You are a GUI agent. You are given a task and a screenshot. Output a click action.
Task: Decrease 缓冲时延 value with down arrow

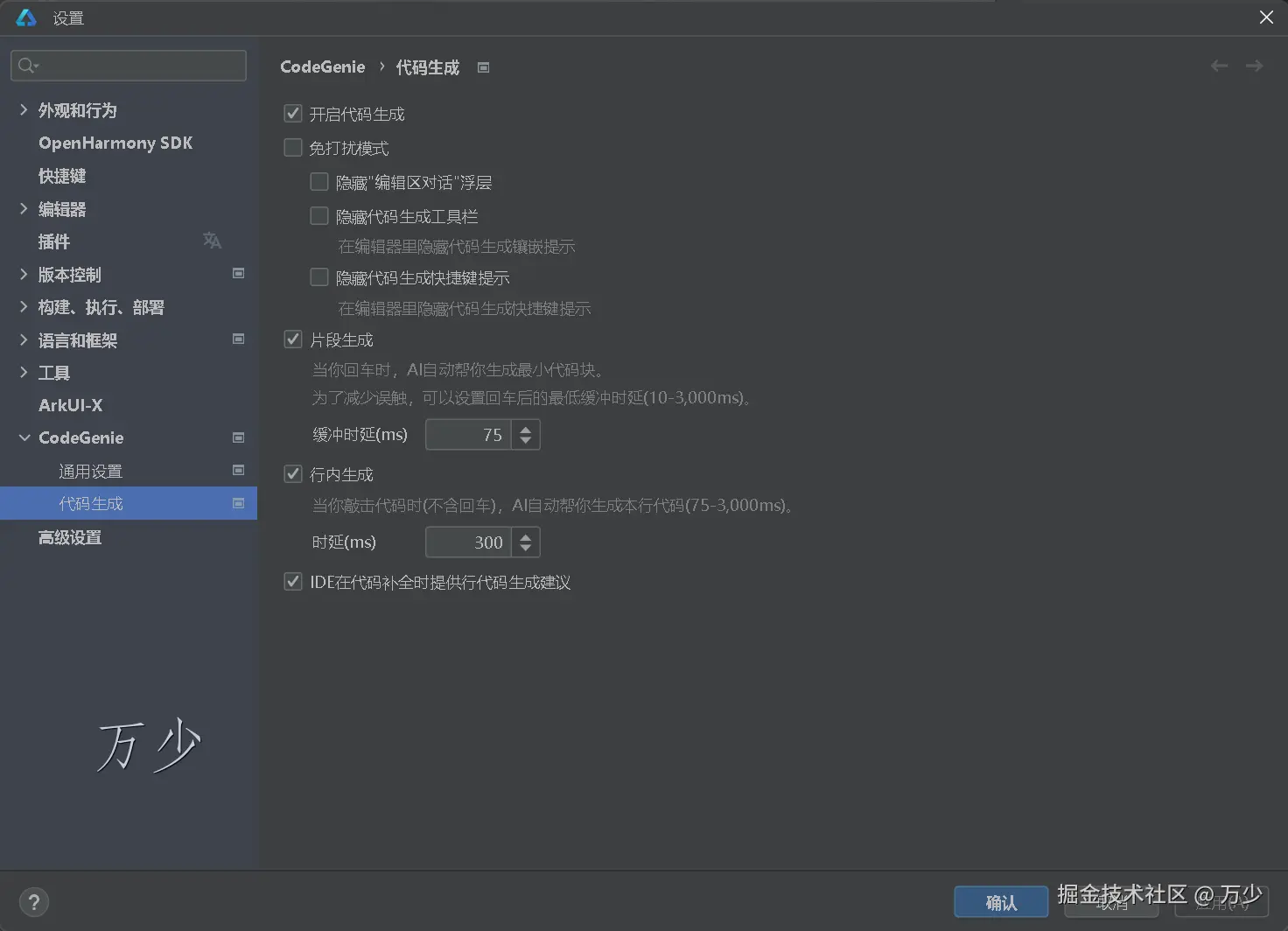pyautogui.click(x=525, y=441)
